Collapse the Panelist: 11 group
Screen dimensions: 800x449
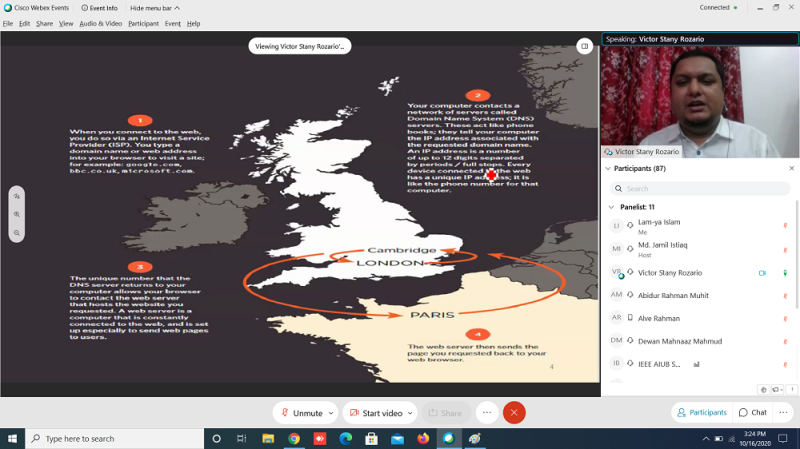click(611, 207)
